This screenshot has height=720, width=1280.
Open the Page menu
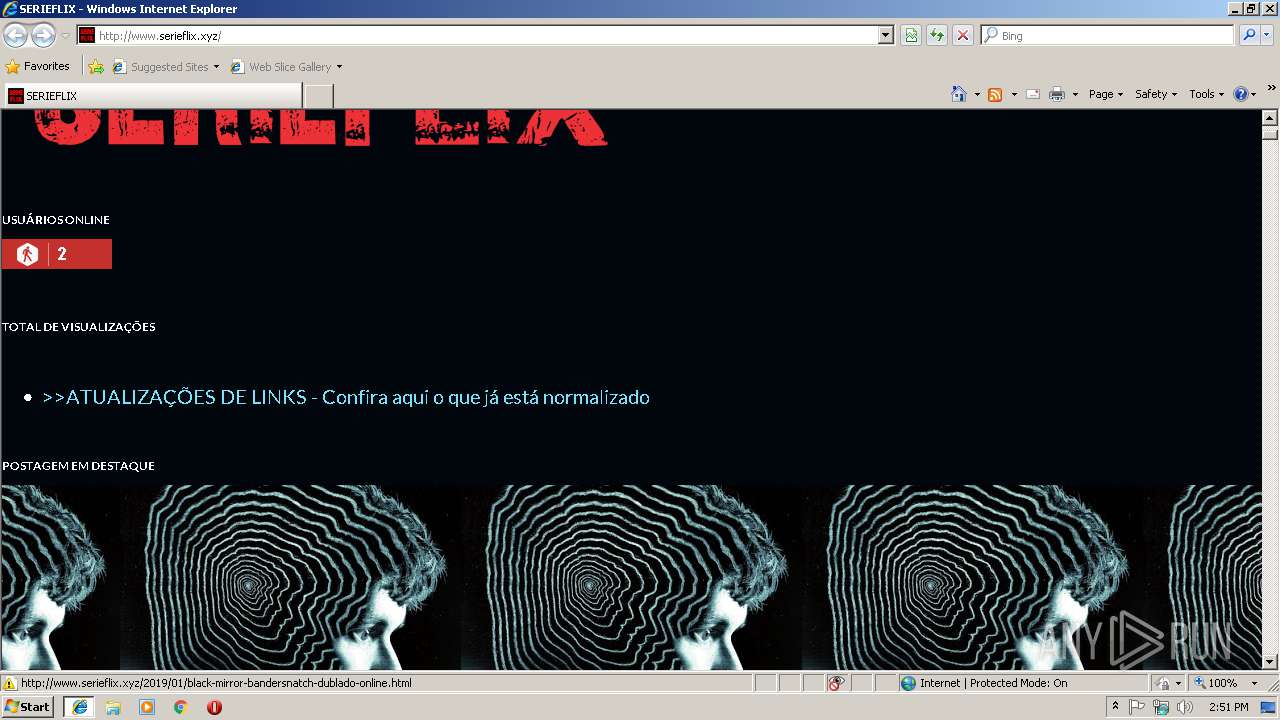coord(1106,94)
